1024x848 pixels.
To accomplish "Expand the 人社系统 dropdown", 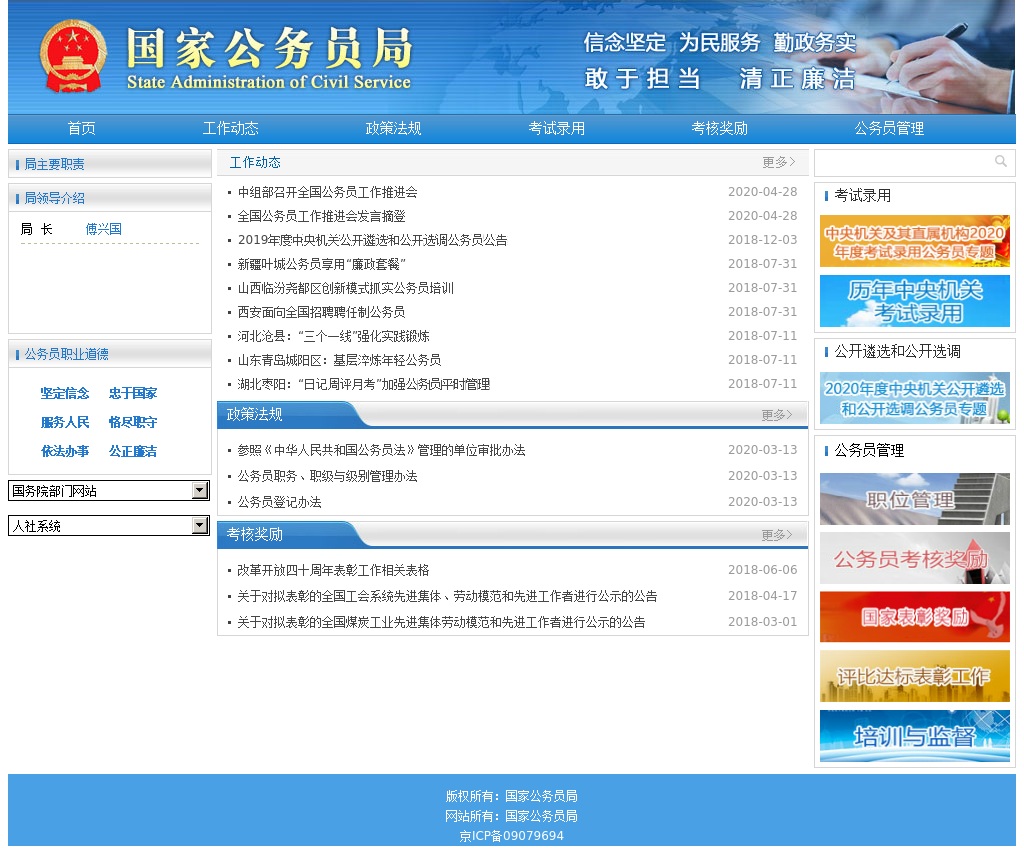I will 200,525.
